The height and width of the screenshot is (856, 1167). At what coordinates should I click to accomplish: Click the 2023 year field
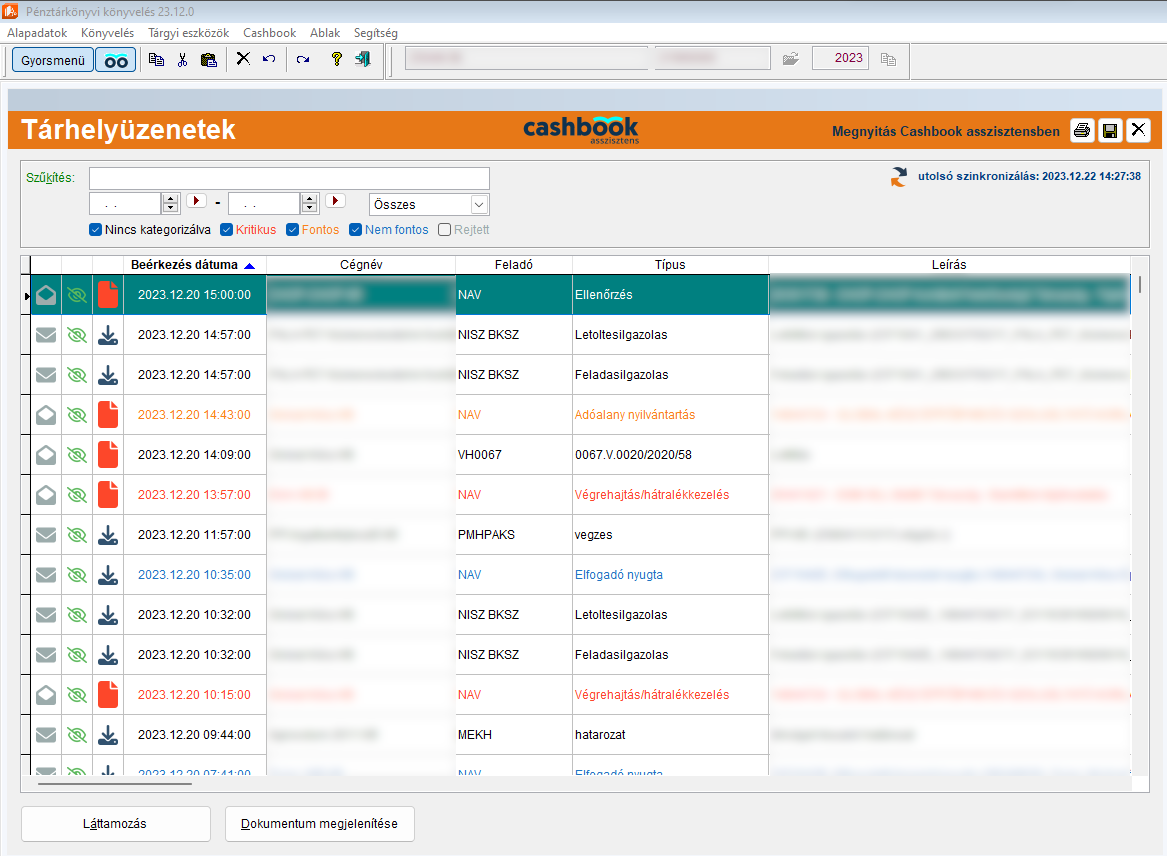click(840, 58)
